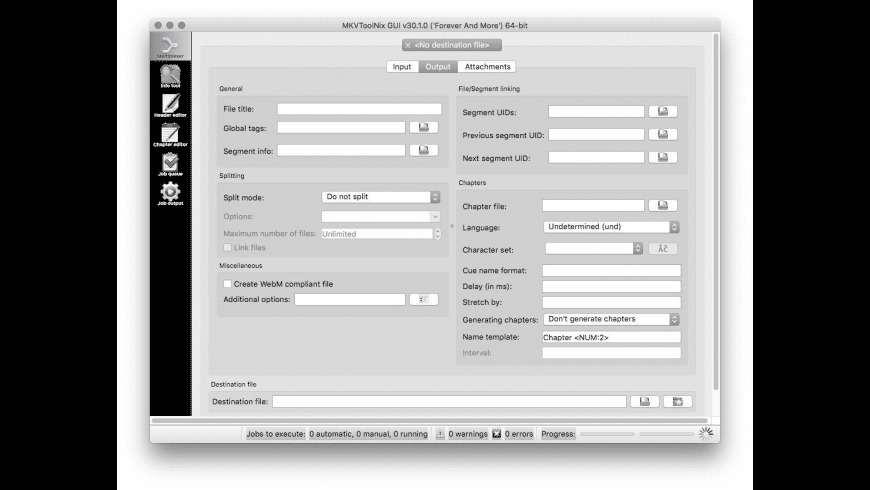Toggle the Link files checkbox

point(227,247)
